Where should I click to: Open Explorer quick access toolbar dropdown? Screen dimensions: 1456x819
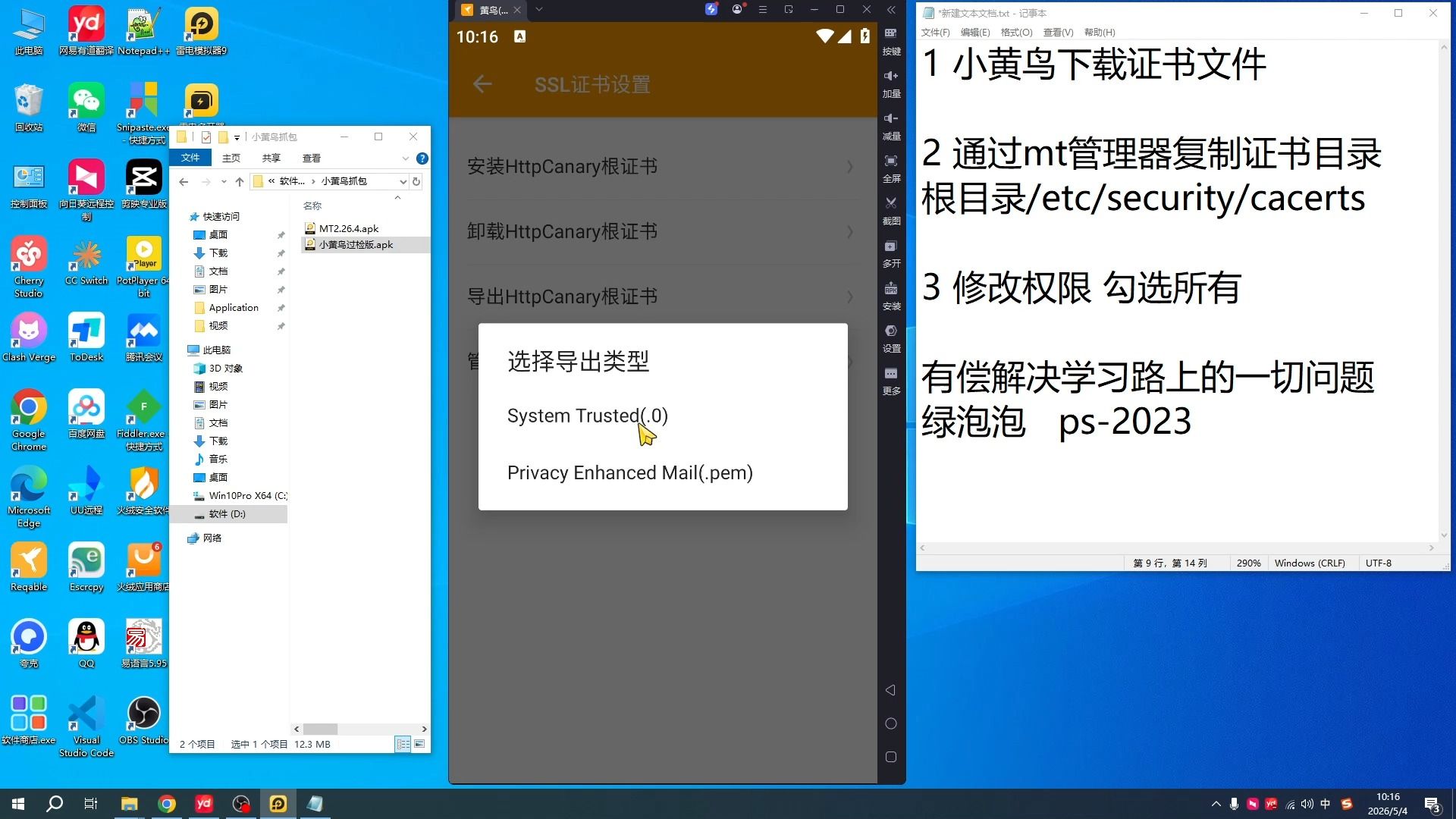[x=237, y=137]
